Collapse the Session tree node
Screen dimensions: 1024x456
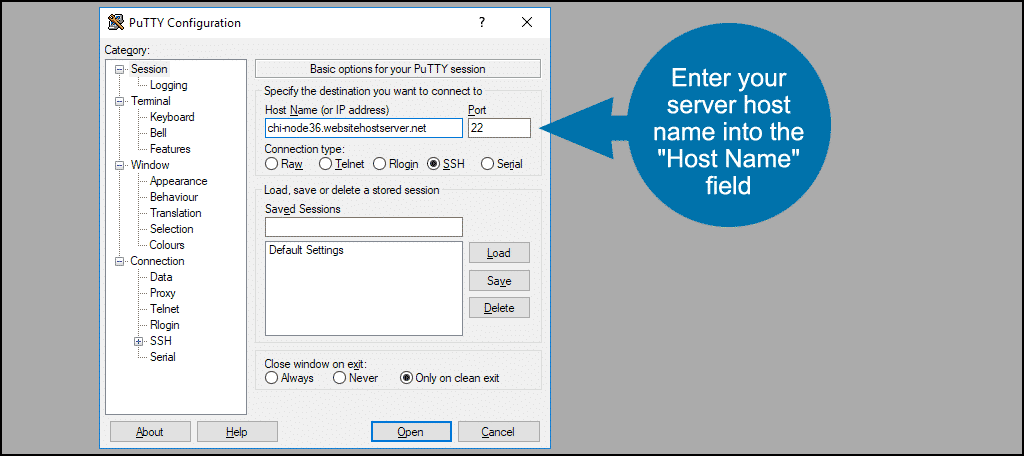point(120,69)
